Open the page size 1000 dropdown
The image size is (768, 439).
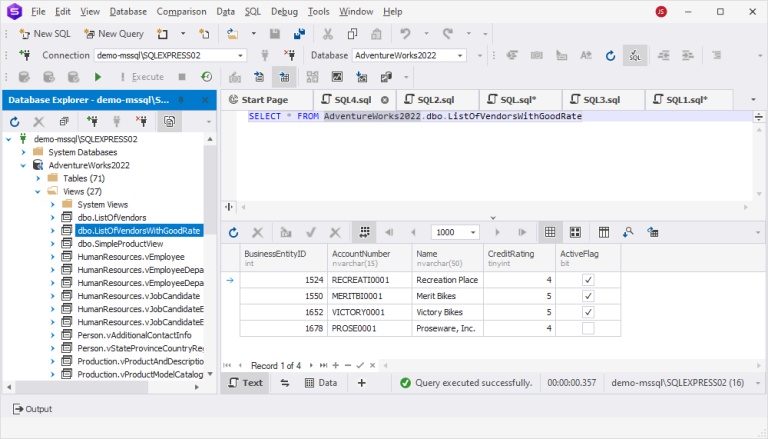[473, 232]
